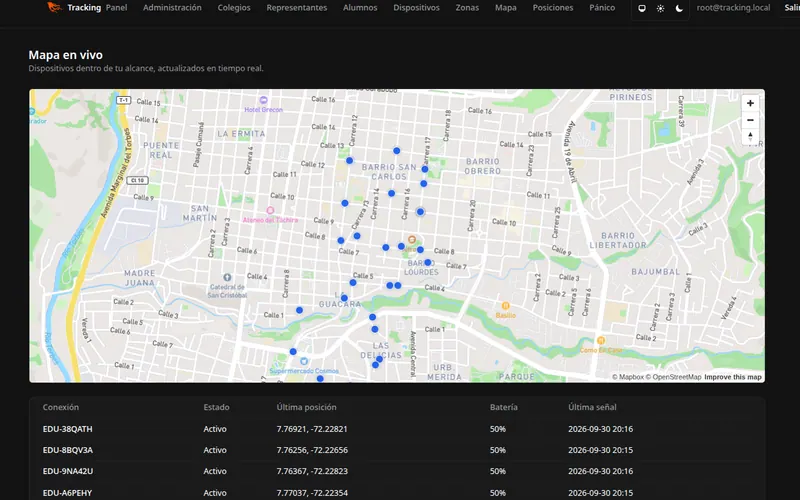Reset map bearing with compass button
The width and height of the screenshot is (800, 500).
750,136
